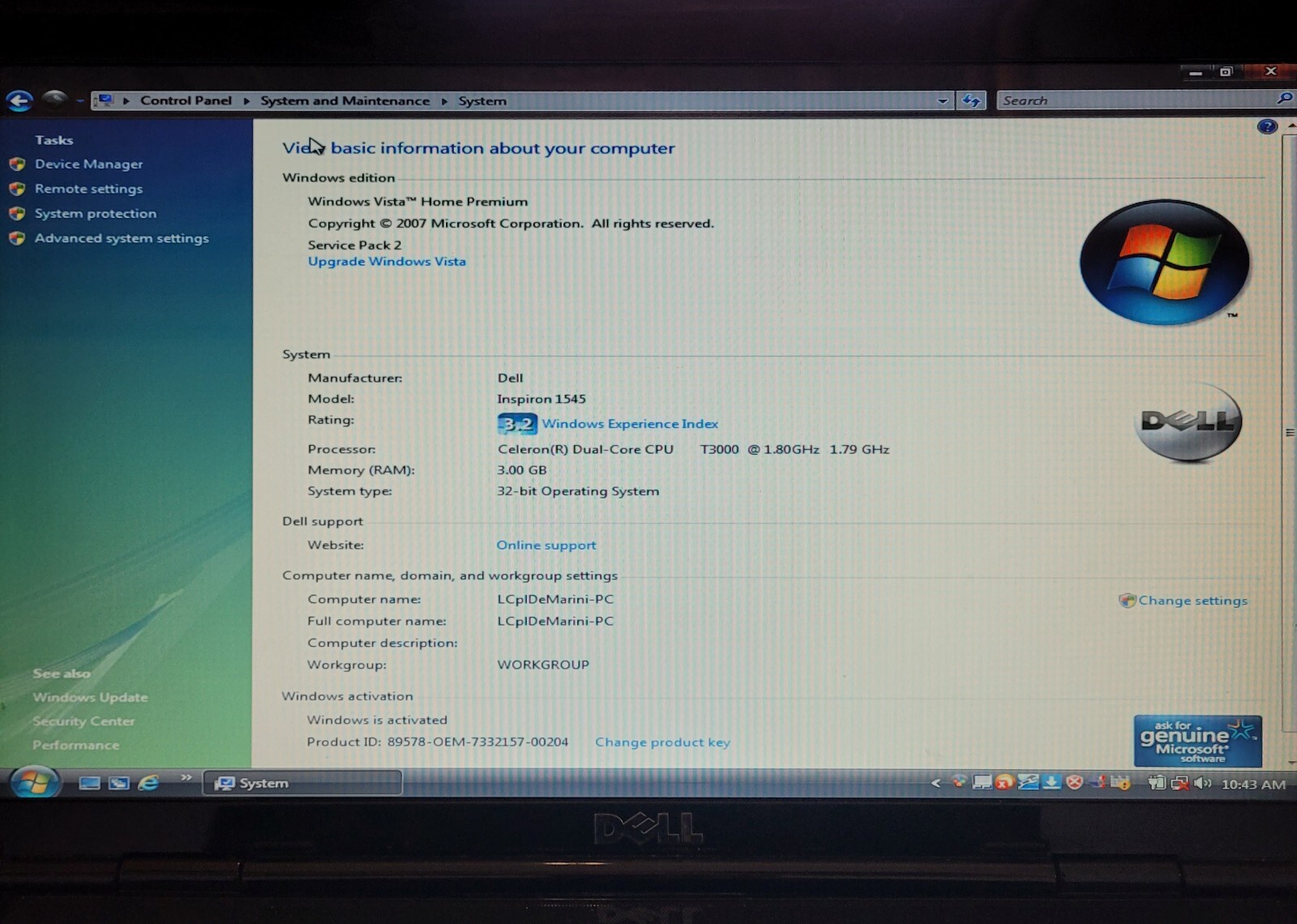
Task: Click Switch between windows quick launch icon
Action: click(119, 783)
